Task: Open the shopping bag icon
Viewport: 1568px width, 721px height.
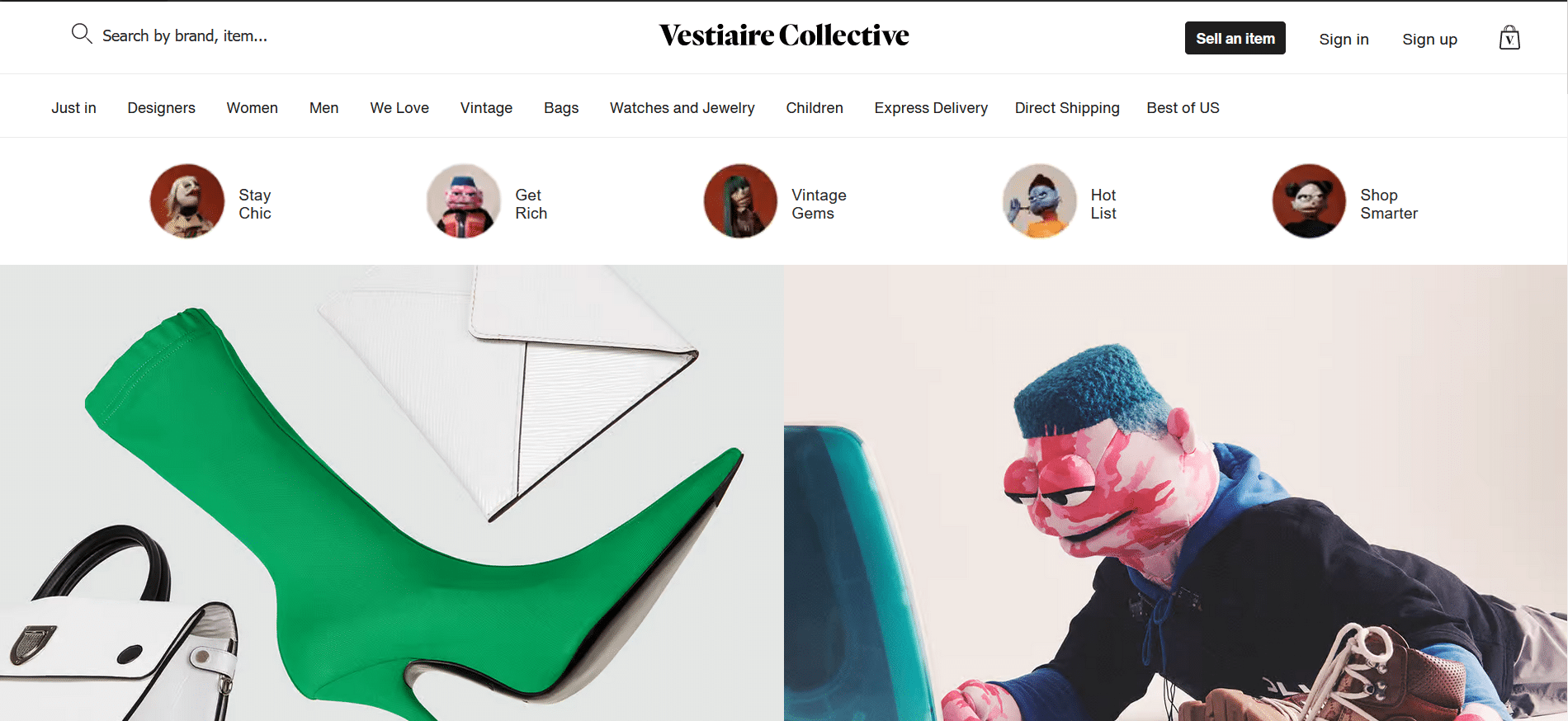Action: click(1509, 38)
